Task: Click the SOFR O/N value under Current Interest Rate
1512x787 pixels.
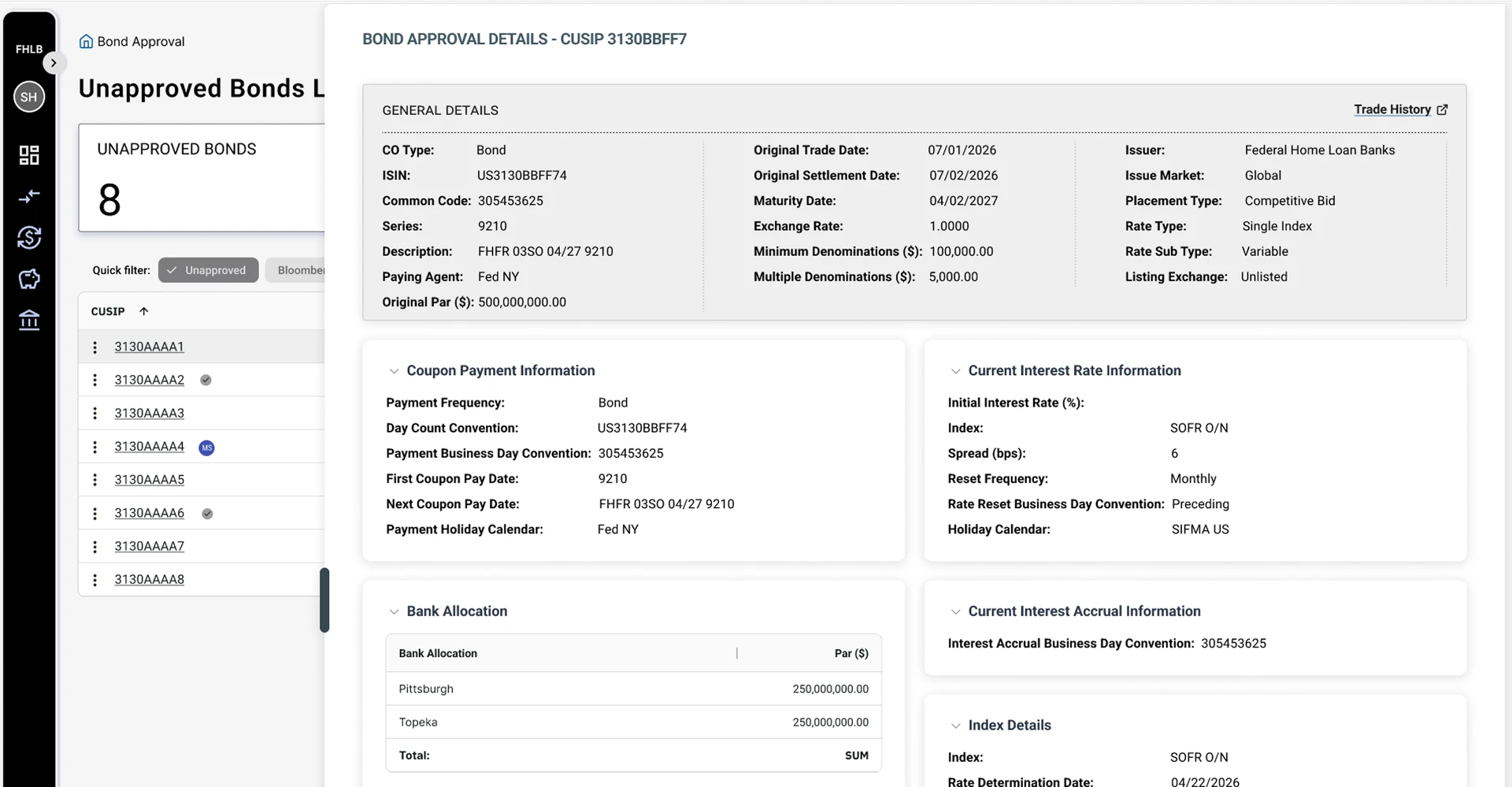Action: point(1199,428)
